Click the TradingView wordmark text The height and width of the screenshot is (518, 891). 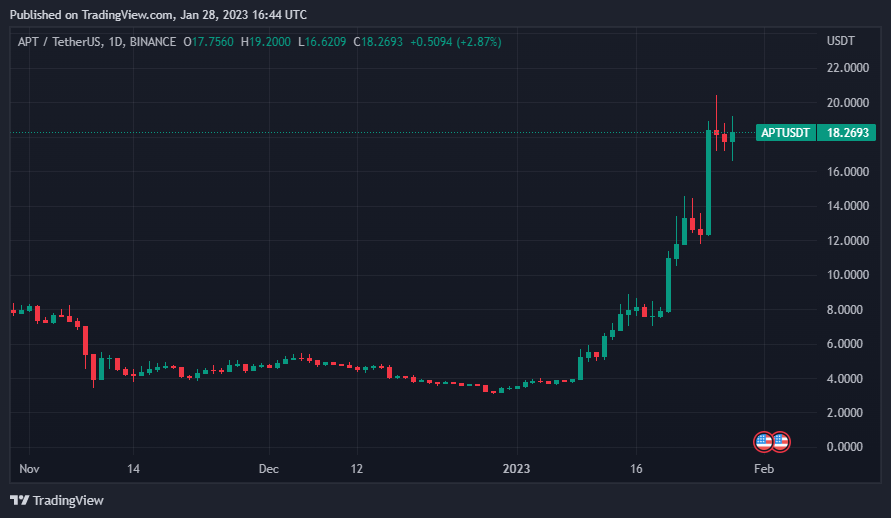tap(68, 500)
